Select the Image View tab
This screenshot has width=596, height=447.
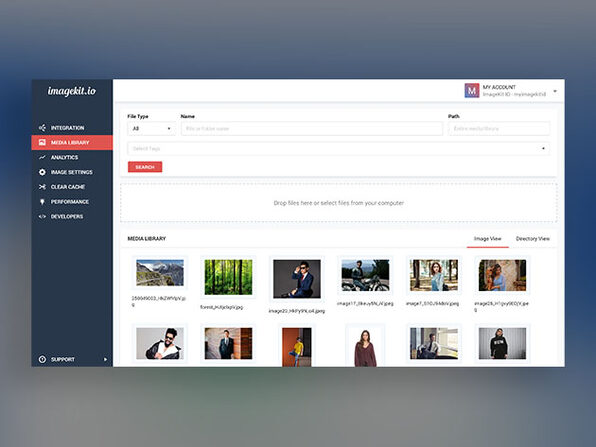487,239
